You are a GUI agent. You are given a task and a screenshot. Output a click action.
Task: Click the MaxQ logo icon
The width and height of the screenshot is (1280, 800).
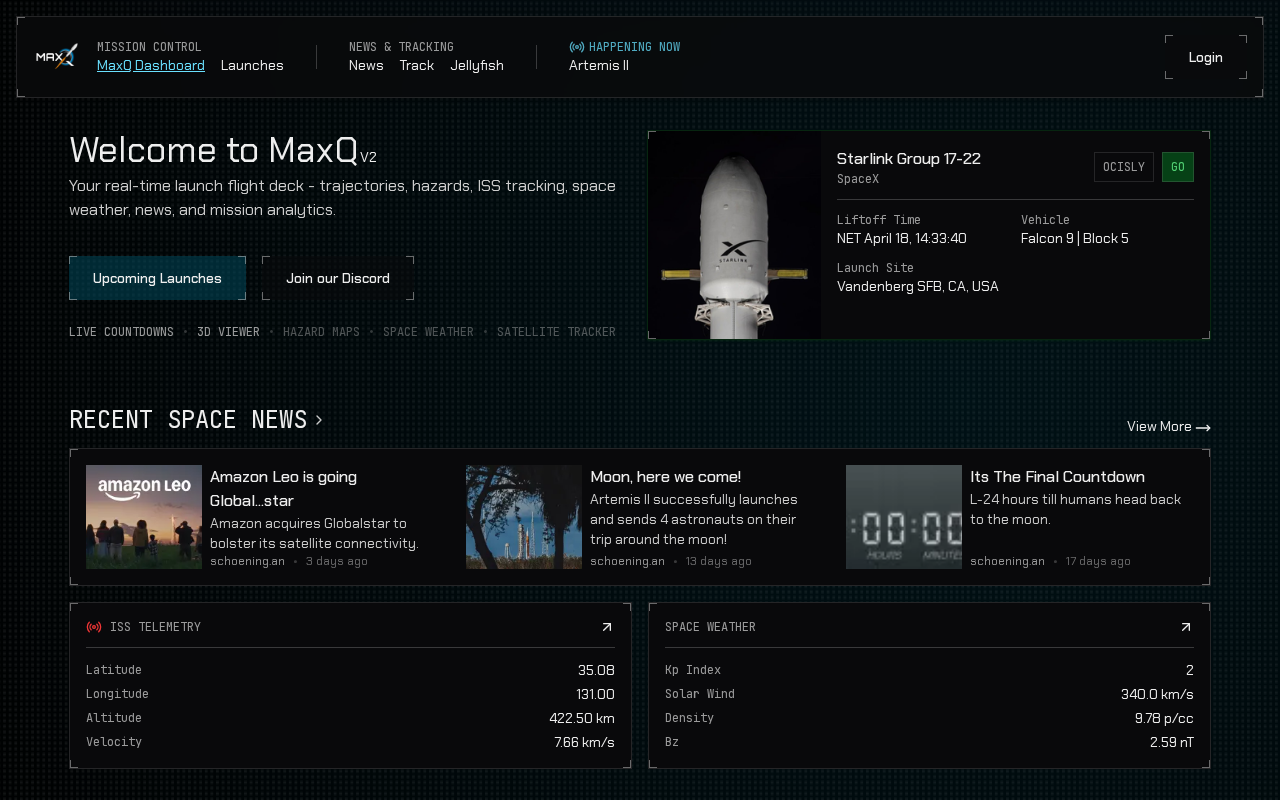57,57
